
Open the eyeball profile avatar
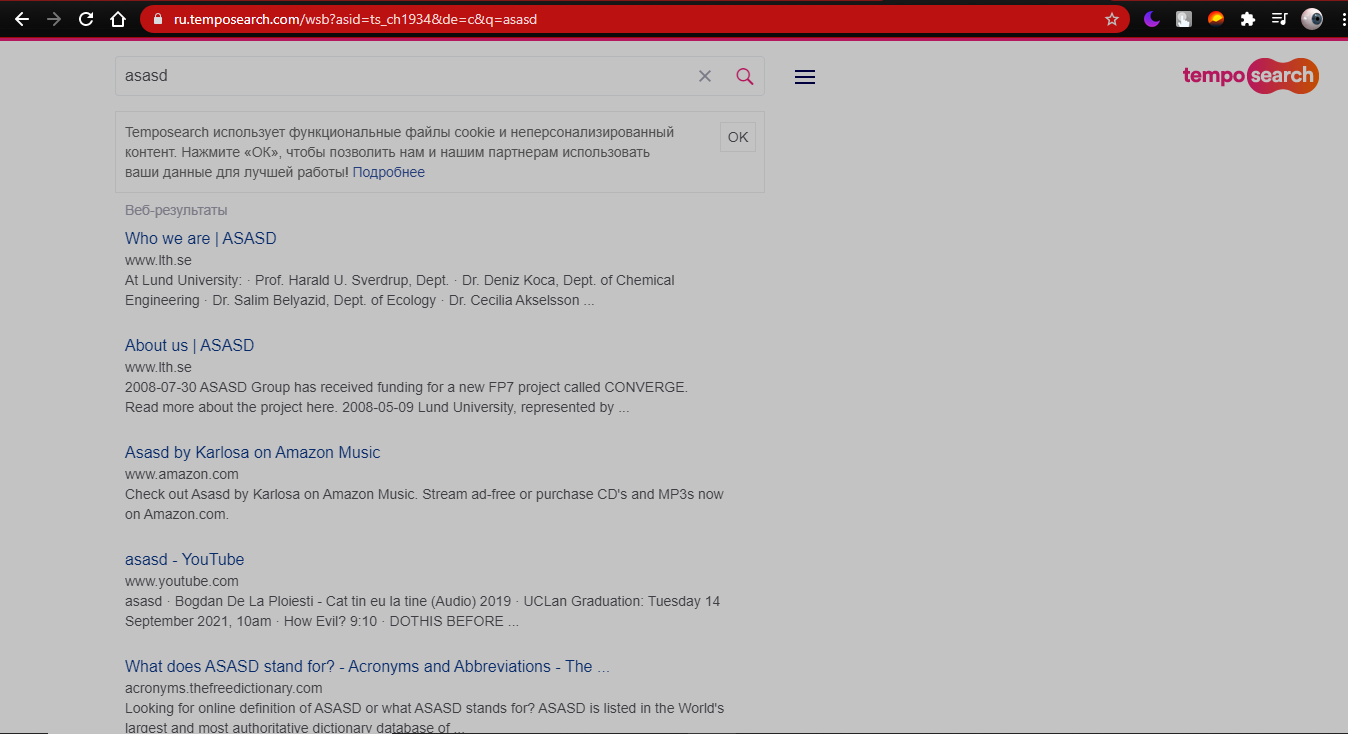tap(1312, 19)
